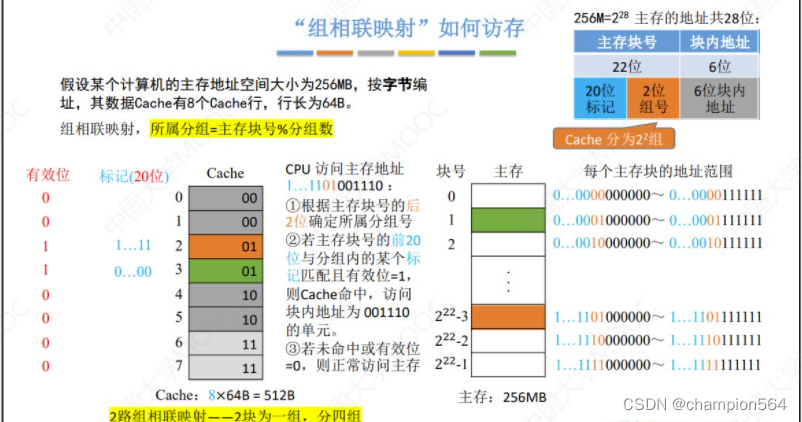Select Cache row 0 labeled 00
Screen dimensions: 802x422
click(226, 198)
